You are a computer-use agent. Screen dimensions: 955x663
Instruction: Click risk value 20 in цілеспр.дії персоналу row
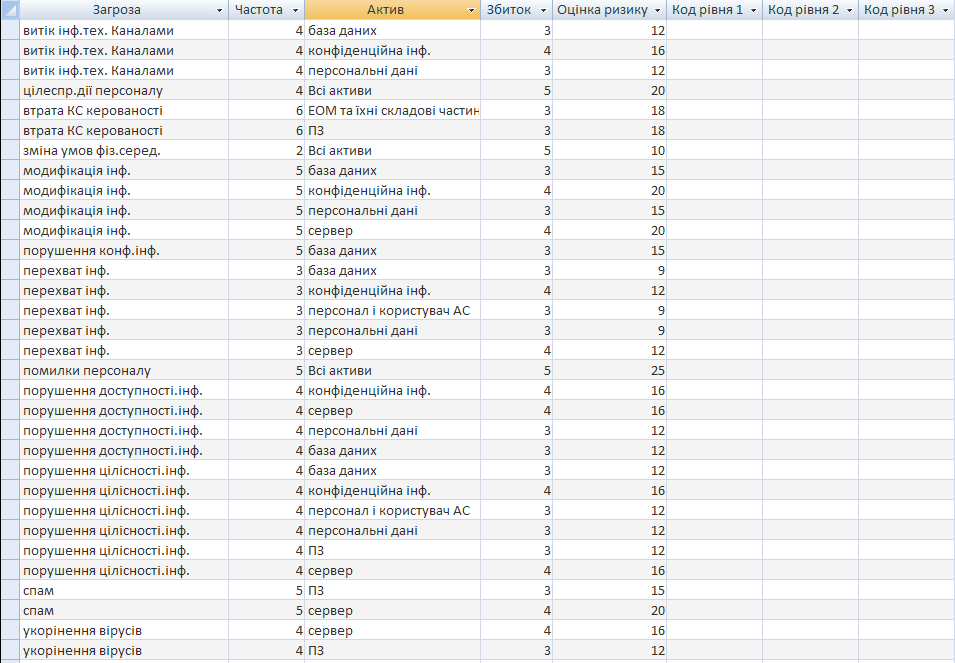(x=610, y=91)
